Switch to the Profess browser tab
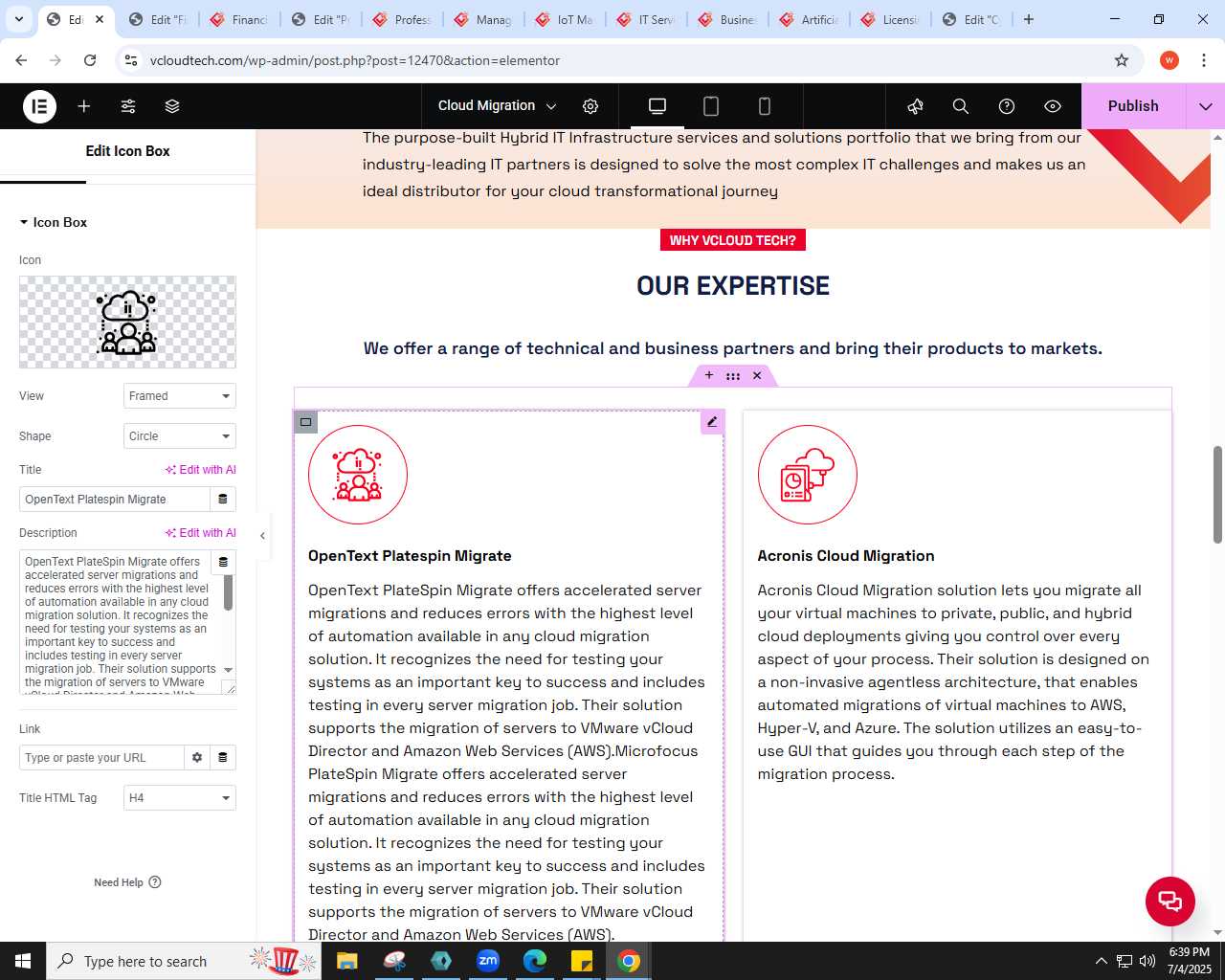The height and width of the screenshot is (980, 1225). pyautogui.click(x=403, y=19)
